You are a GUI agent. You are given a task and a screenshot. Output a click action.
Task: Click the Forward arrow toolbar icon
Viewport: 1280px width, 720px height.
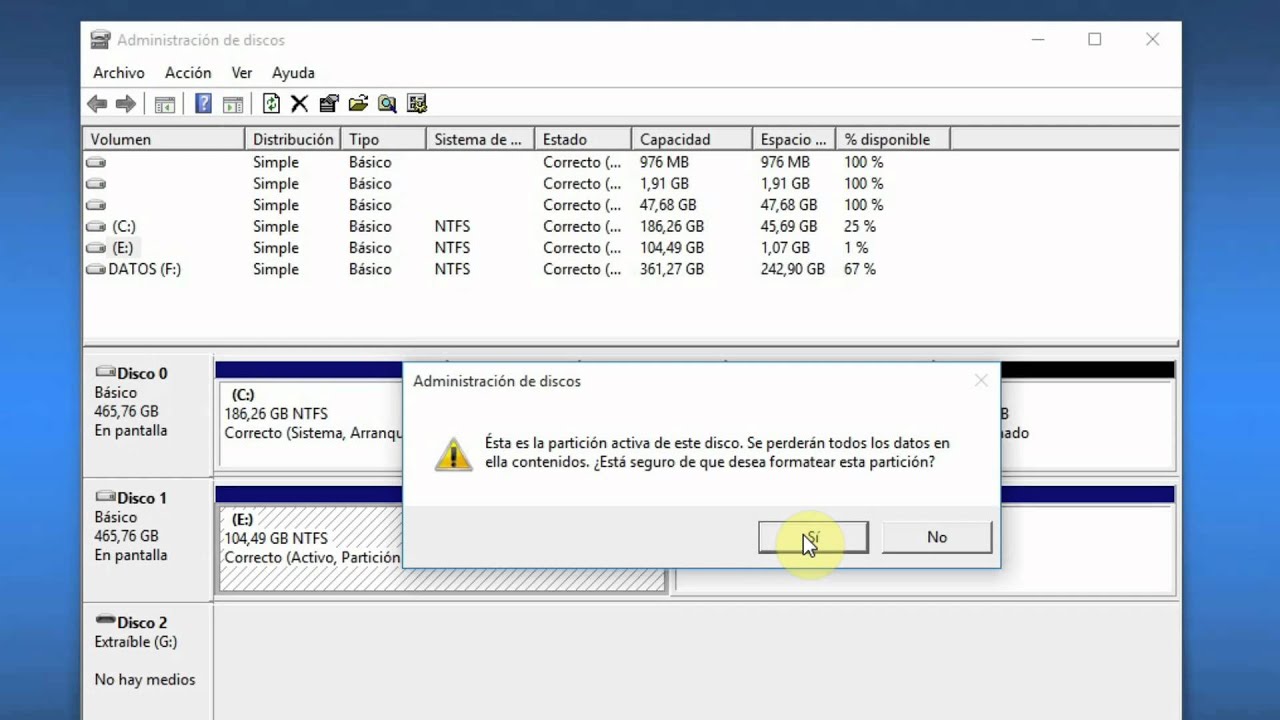pos(126,104)
